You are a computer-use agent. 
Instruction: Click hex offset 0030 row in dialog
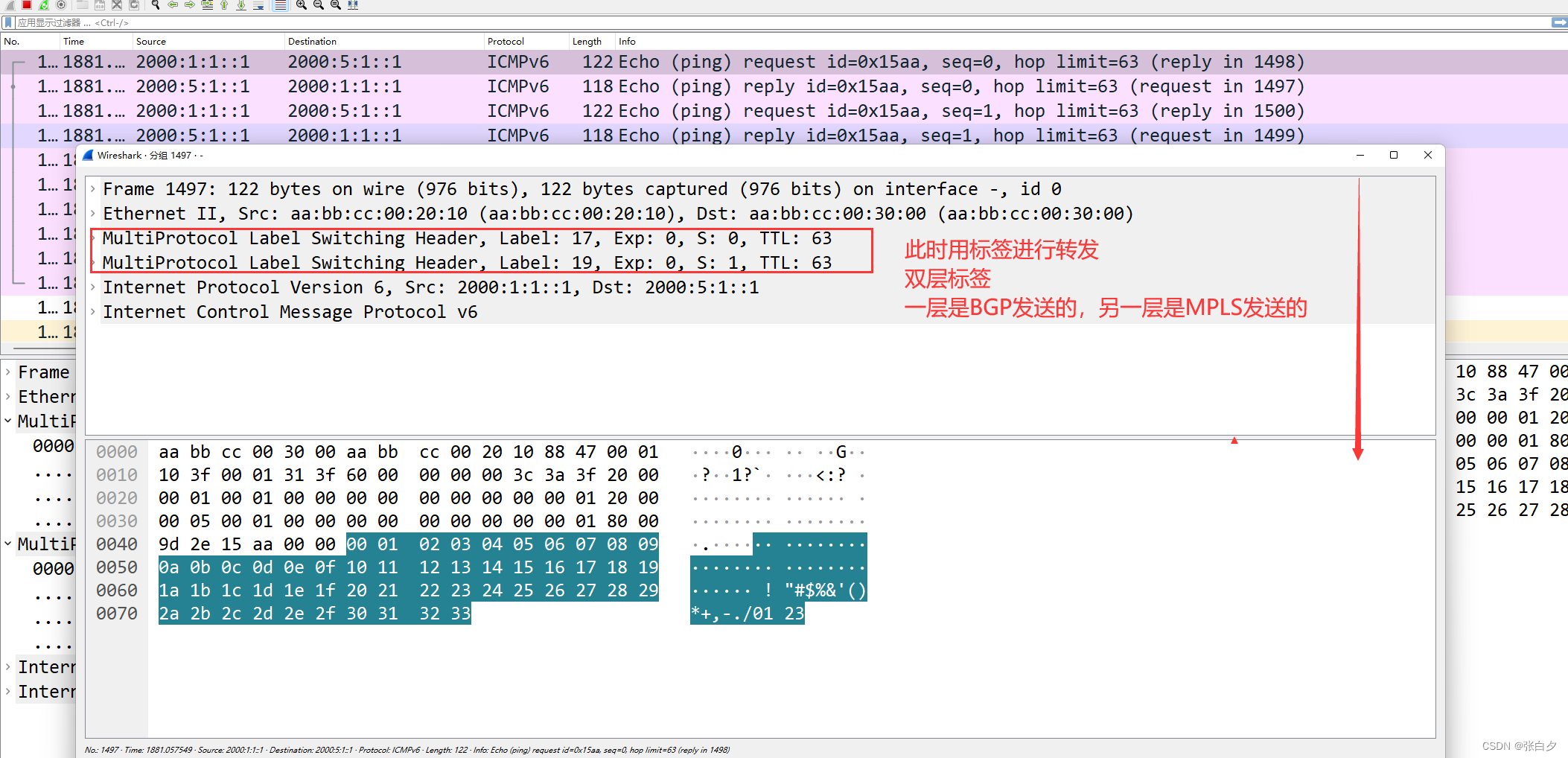pos(117,521)
